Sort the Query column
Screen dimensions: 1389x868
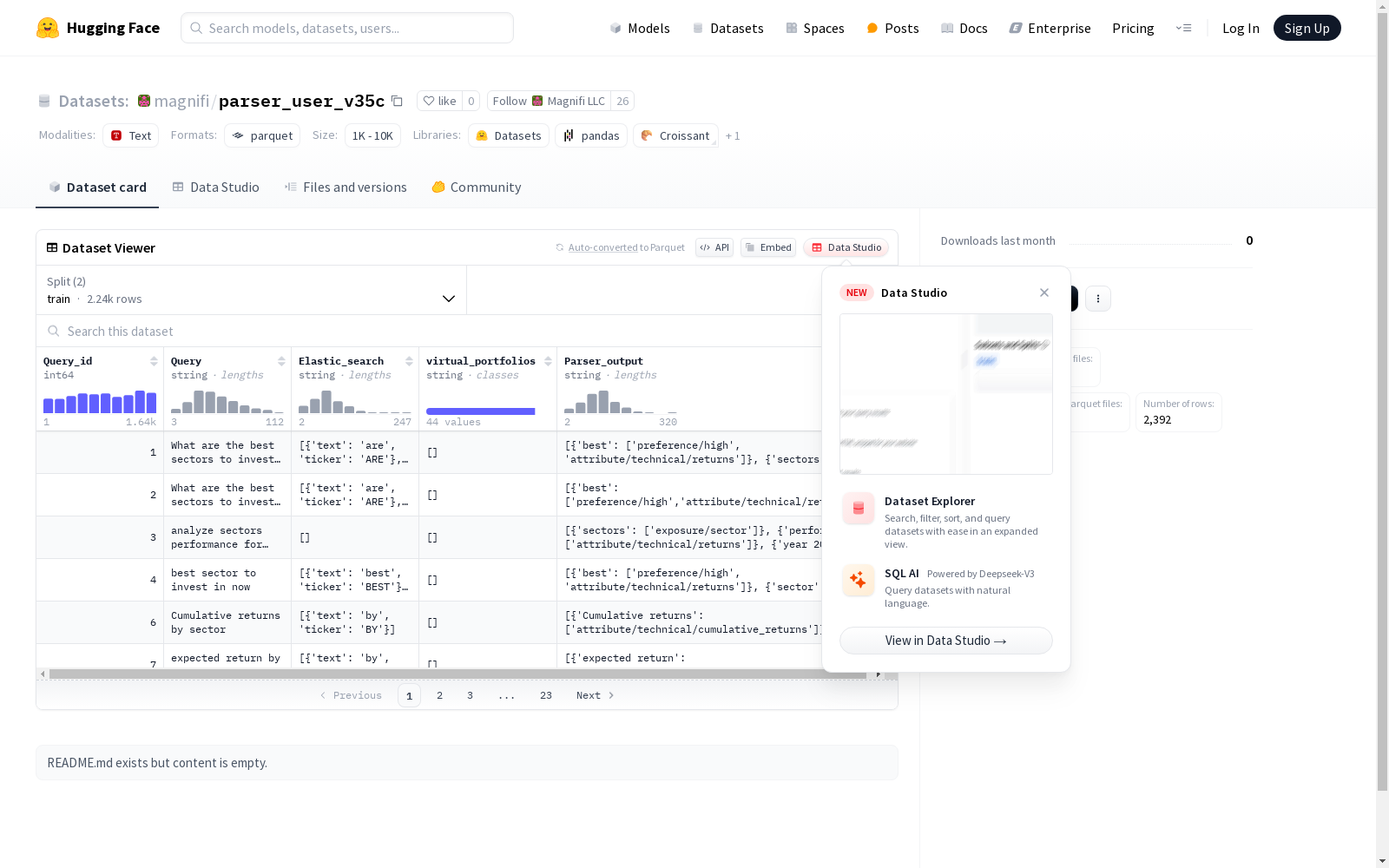pyautogui.click(x=281, y=361)
